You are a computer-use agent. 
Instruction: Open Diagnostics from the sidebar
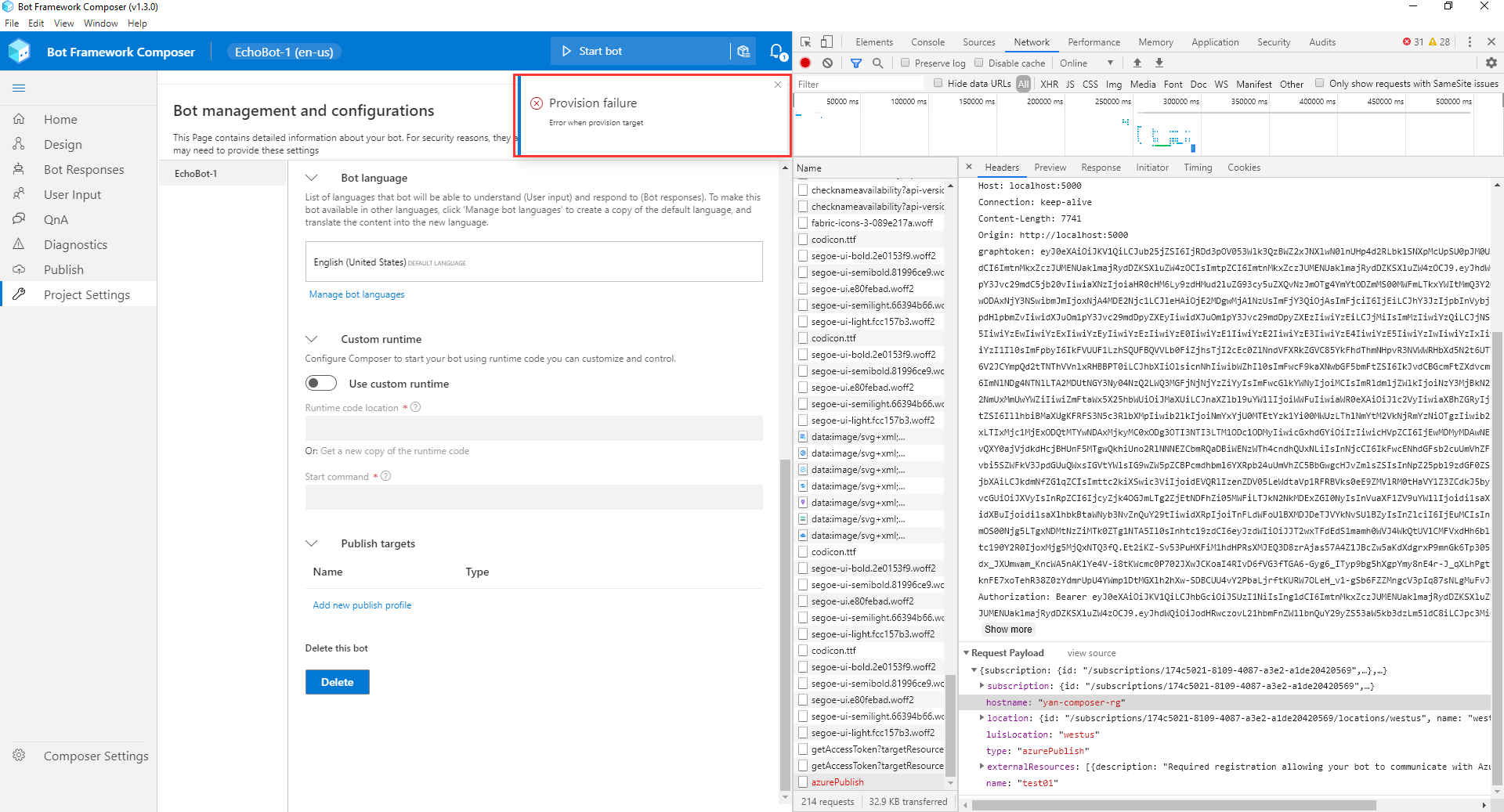coord(74,244)
